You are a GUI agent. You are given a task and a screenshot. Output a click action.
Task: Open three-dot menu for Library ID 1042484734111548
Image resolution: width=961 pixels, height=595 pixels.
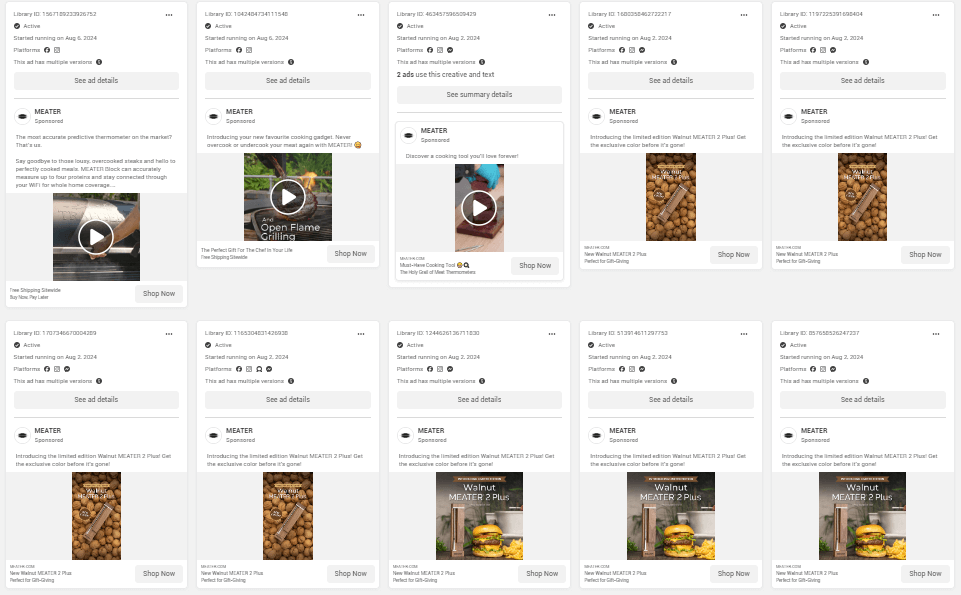click(x=361, y=15)
